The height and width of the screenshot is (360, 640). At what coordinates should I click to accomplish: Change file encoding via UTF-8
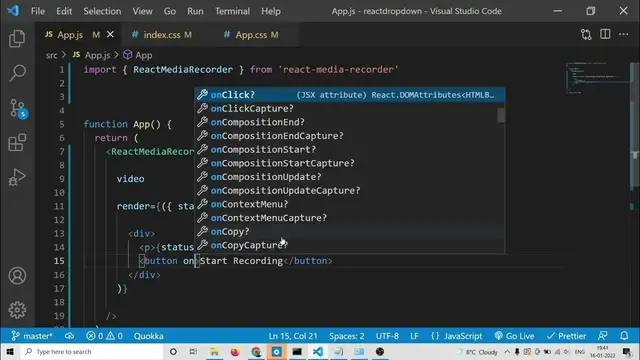click(387, 336)
